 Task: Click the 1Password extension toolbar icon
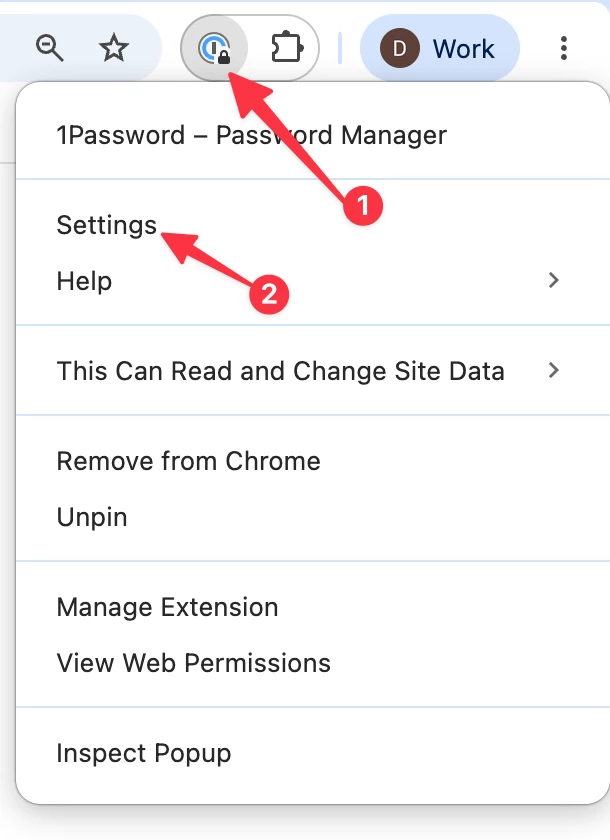pyautogui.click(x=215, y=48)
